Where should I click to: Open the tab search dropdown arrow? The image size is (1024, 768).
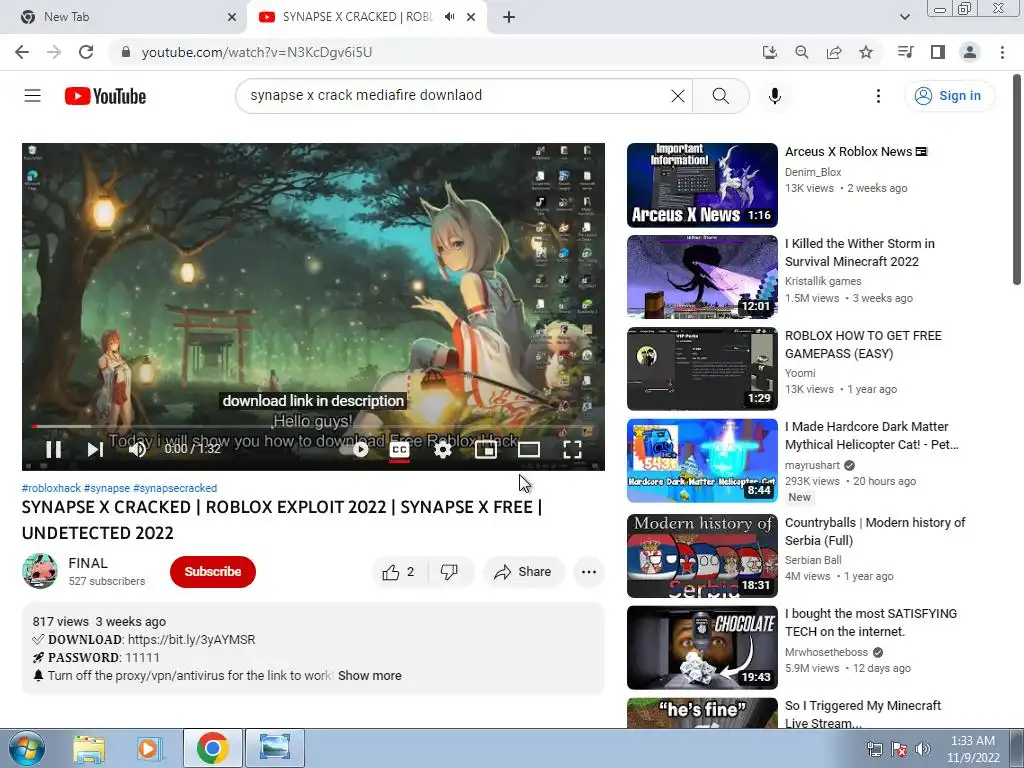pos(904,17)
